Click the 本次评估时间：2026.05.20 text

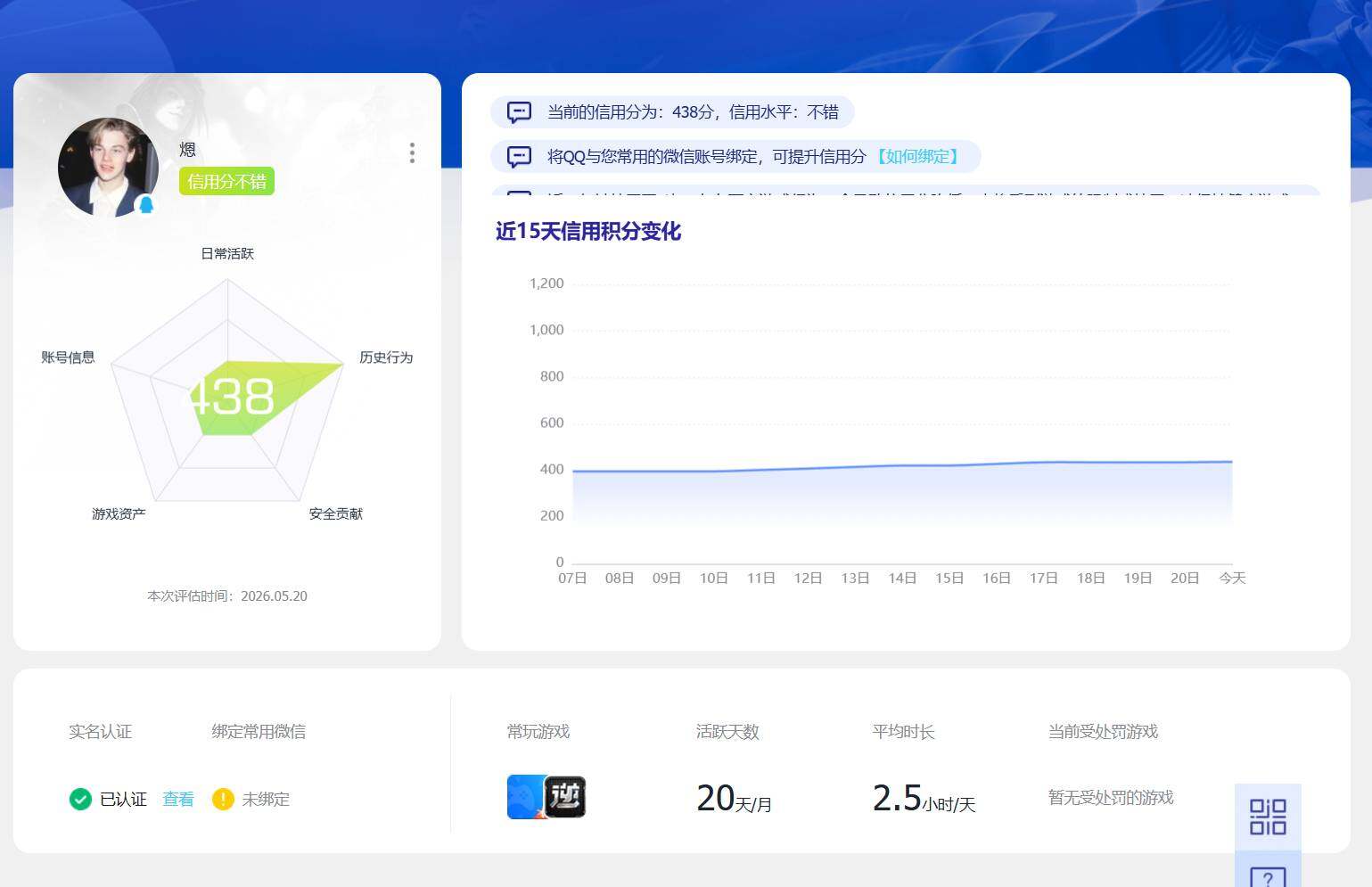(x=227, y=596)
